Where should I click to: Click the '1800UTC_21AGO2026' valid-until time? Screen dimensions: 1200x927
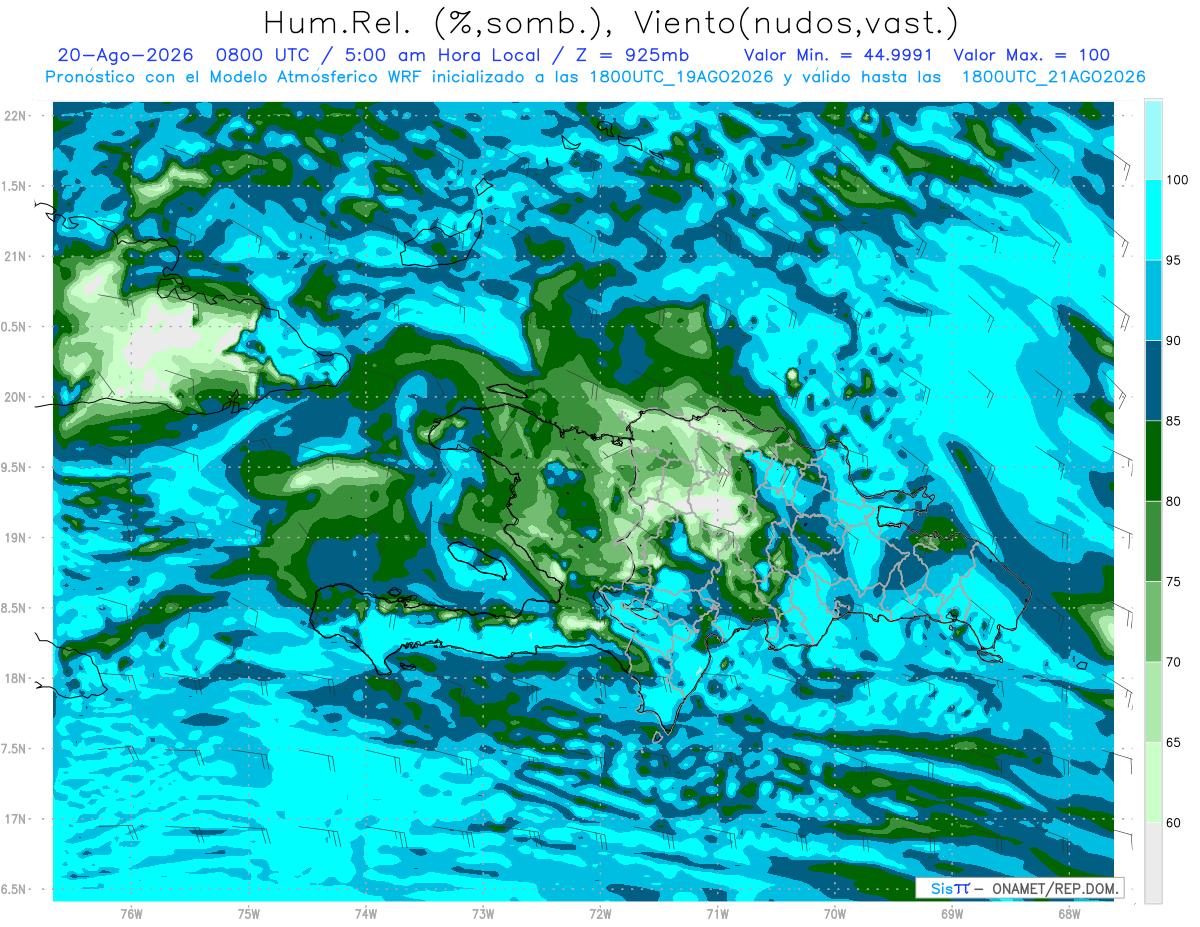coord(1053,77)
